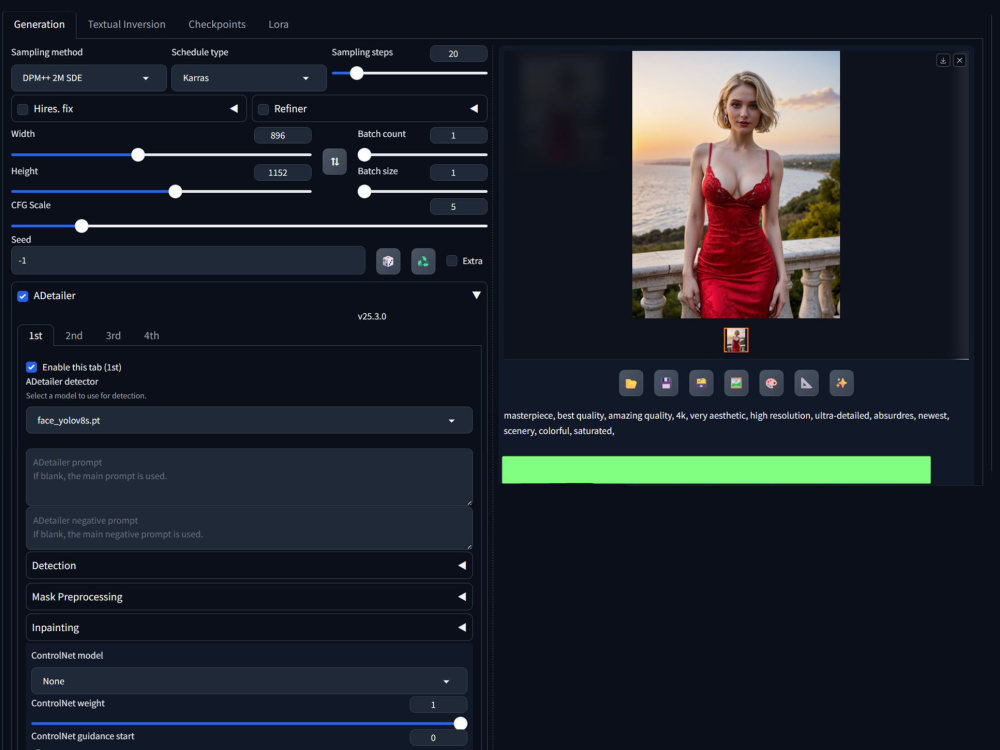Expand the Mask Preprocessing section
Screen dimensions: 1000x750
[249, 597]
